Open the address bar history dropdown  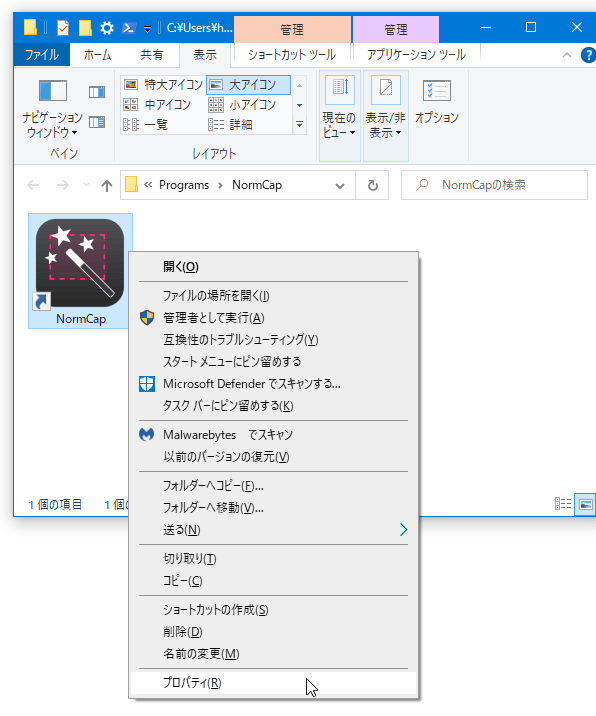(x=339, y=185)
